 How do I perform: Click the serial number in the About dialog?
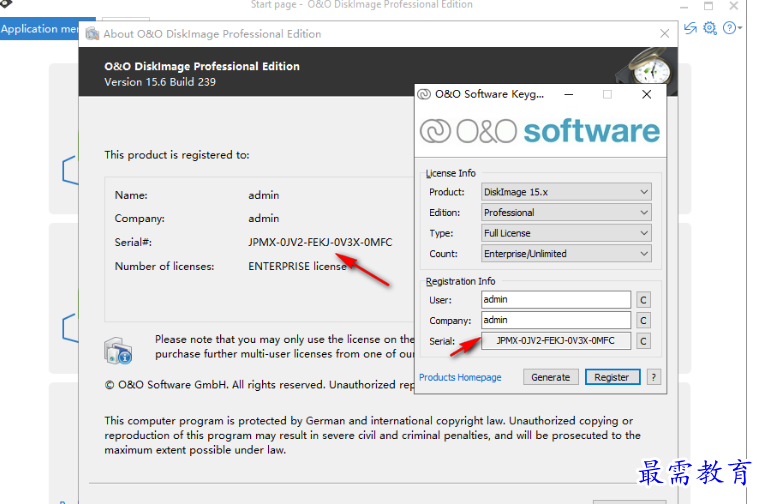click(320, 242)
